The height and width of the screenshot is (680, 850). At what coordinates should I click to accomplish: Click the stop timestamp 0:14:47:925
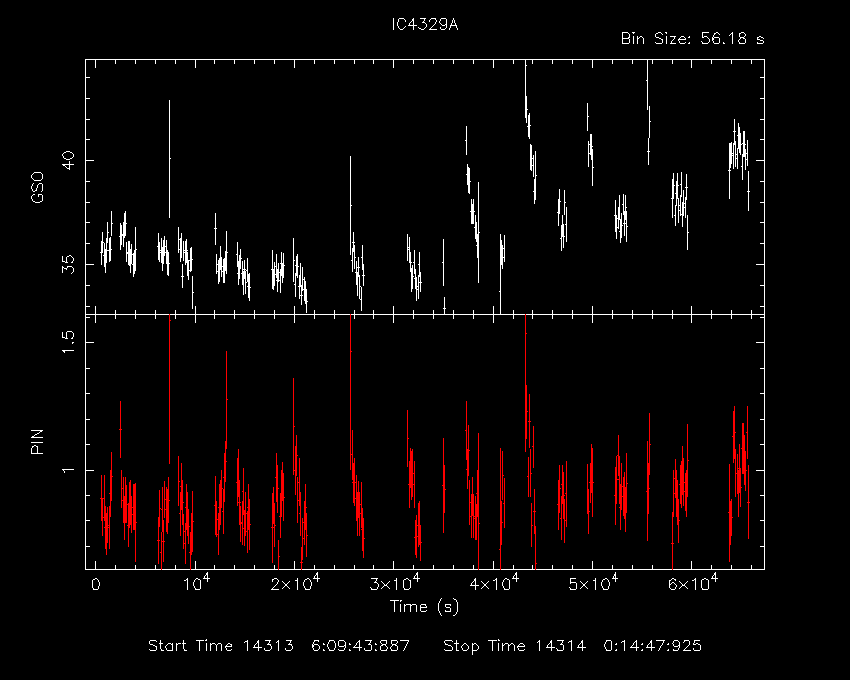(x=653, y=646)
